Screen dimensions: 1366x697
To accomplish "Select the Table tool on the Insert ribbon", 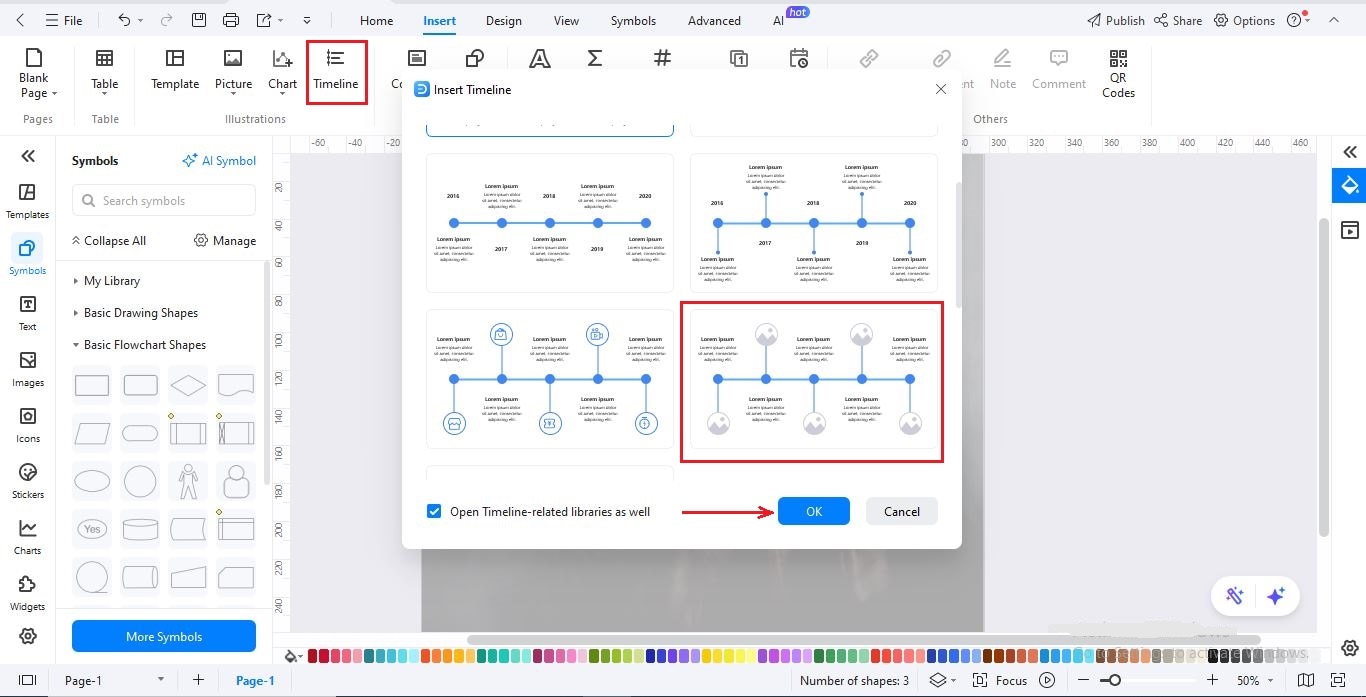I will coord(104,70).
